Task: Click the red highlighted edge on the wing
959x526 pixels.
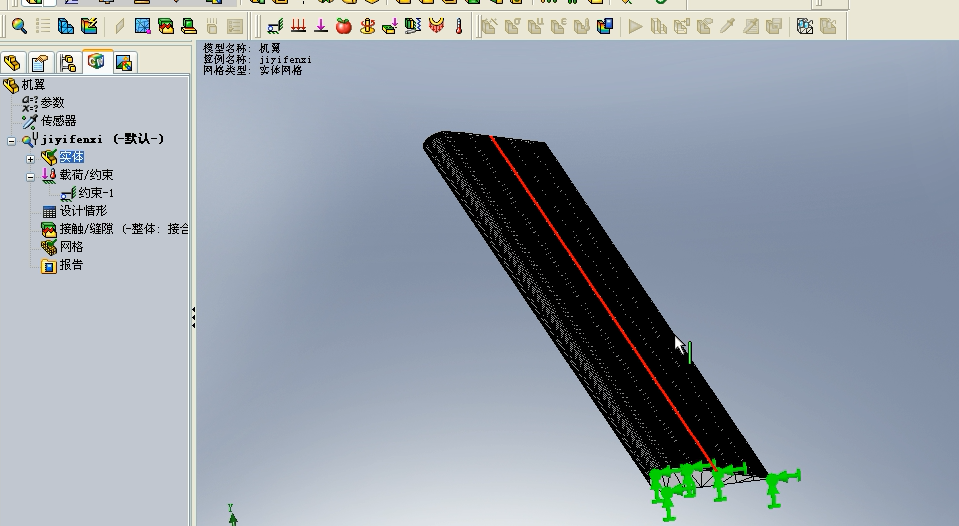Action: (x=602, y=303)
